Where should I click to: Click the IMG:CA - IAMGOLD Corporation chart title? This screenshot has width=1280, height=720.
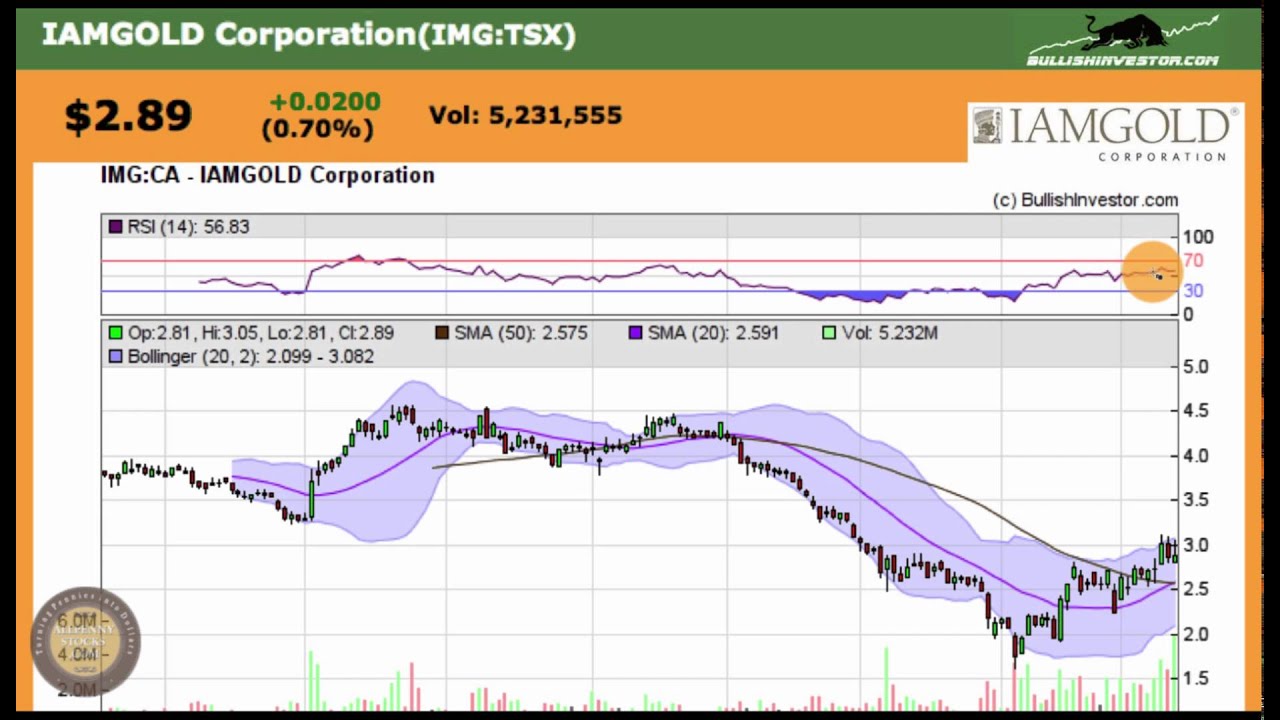click(267, 175)
